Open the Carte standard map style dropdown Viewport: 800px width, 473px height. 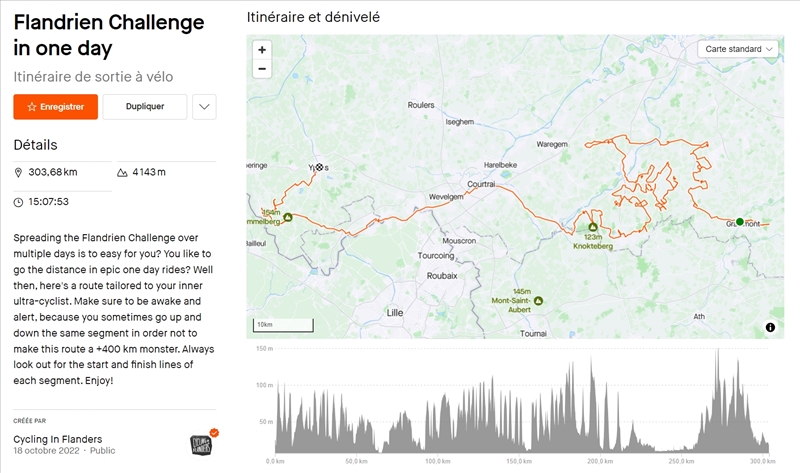click(x=740, y=49)
